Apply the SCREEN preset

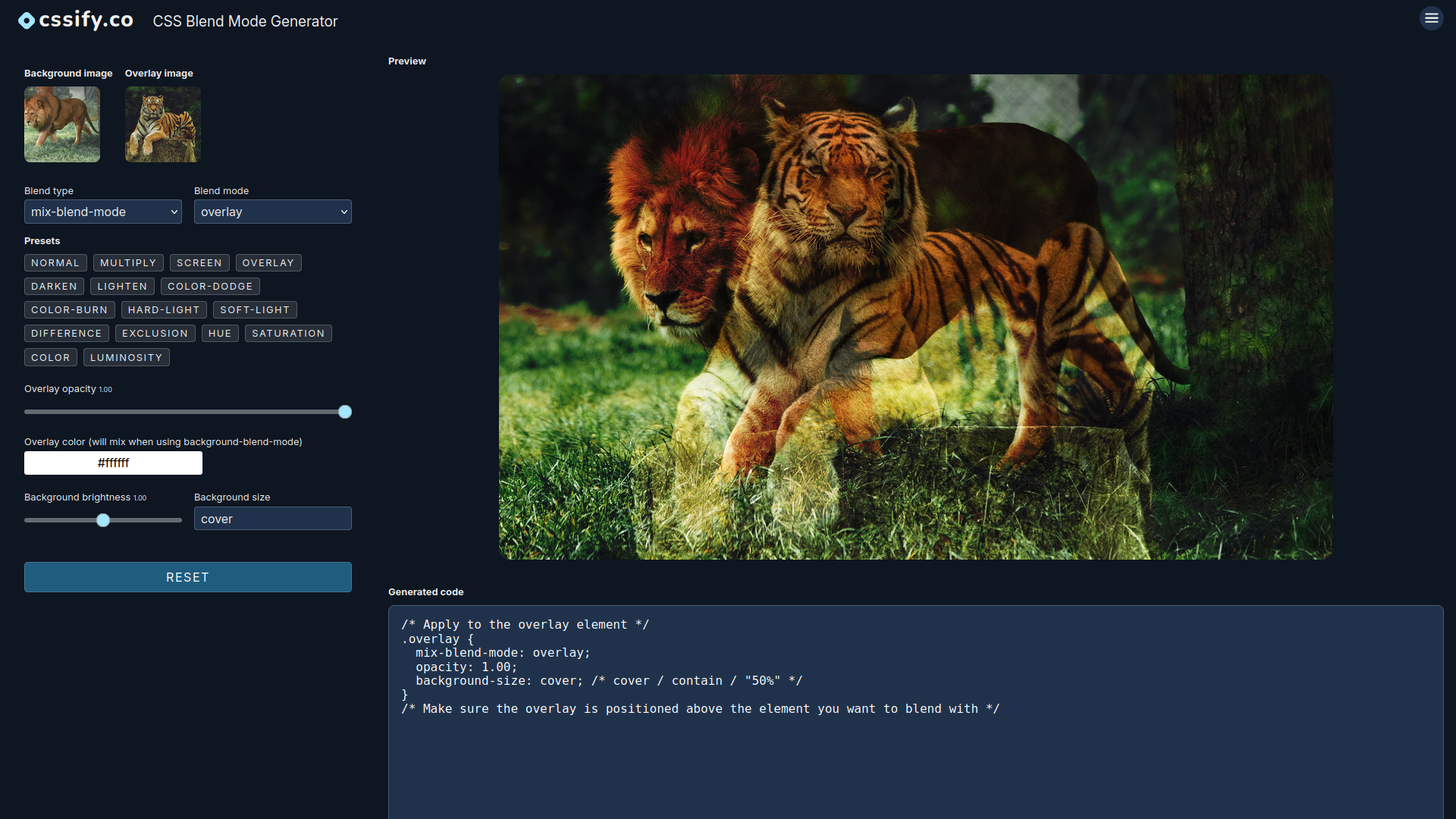click(199, 262)
